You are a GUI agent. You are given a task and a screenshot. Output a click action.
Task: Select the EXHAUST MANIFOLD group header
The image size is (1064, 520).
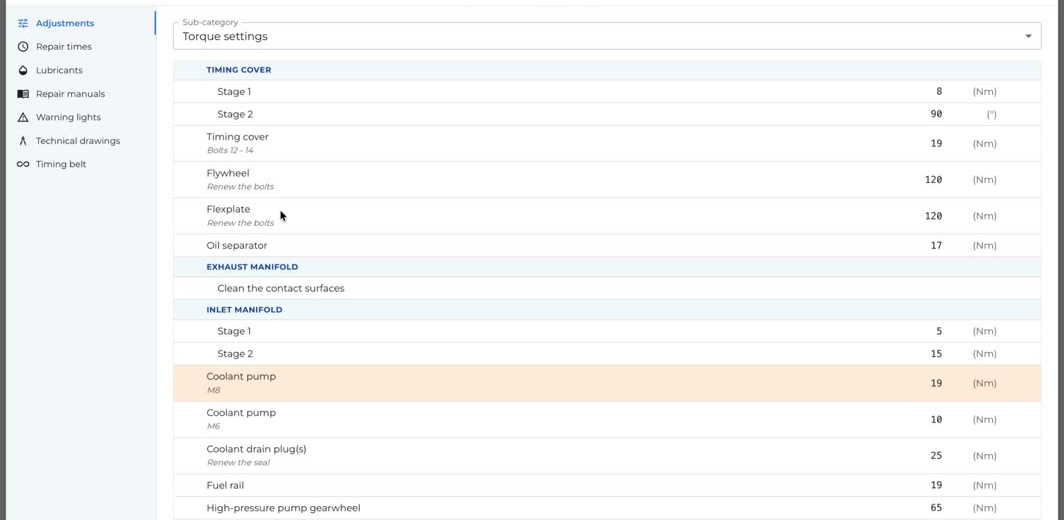607,267
